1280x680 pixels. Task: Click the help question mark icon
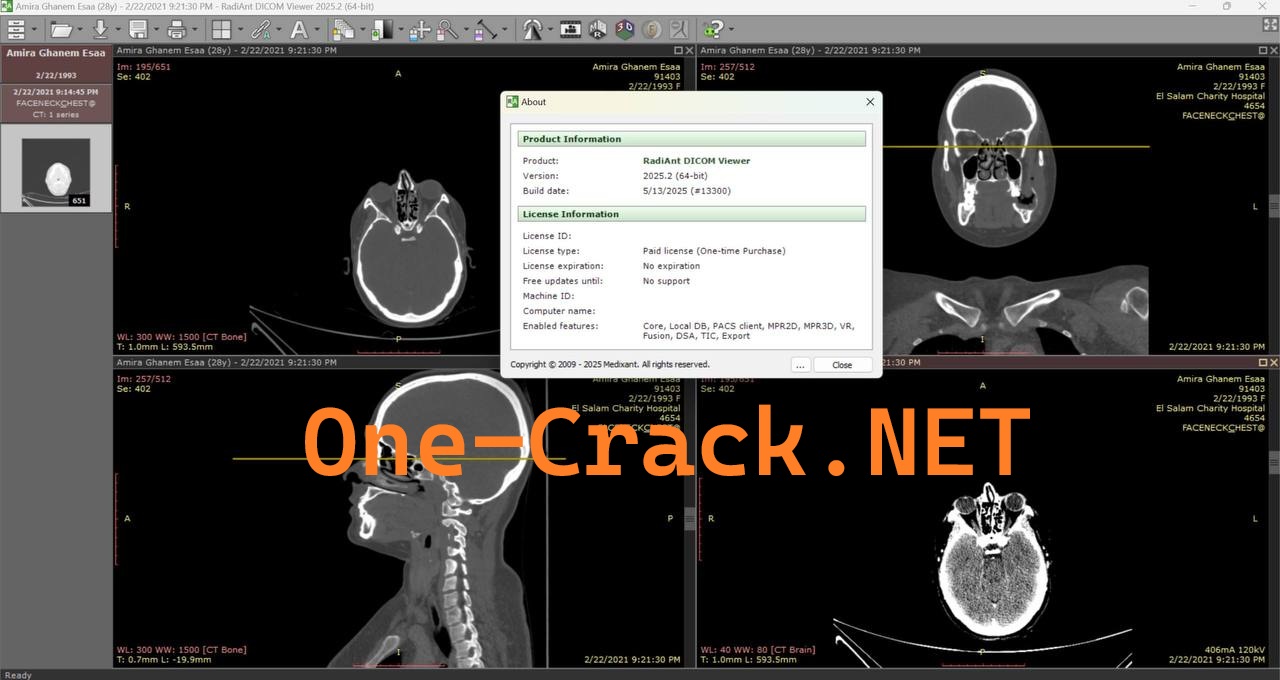[713, 29]
